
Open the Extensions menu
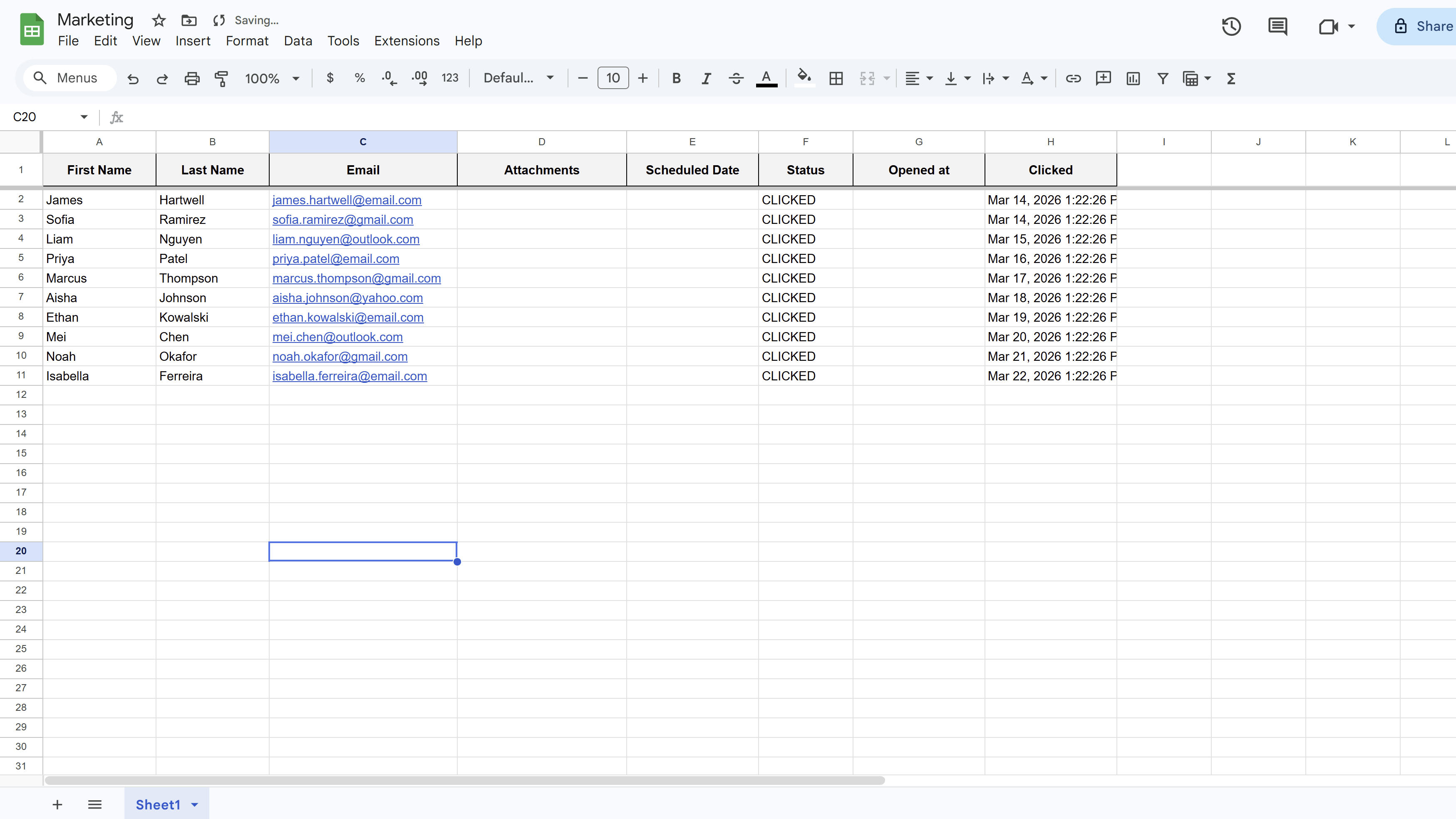click(407, 41)
